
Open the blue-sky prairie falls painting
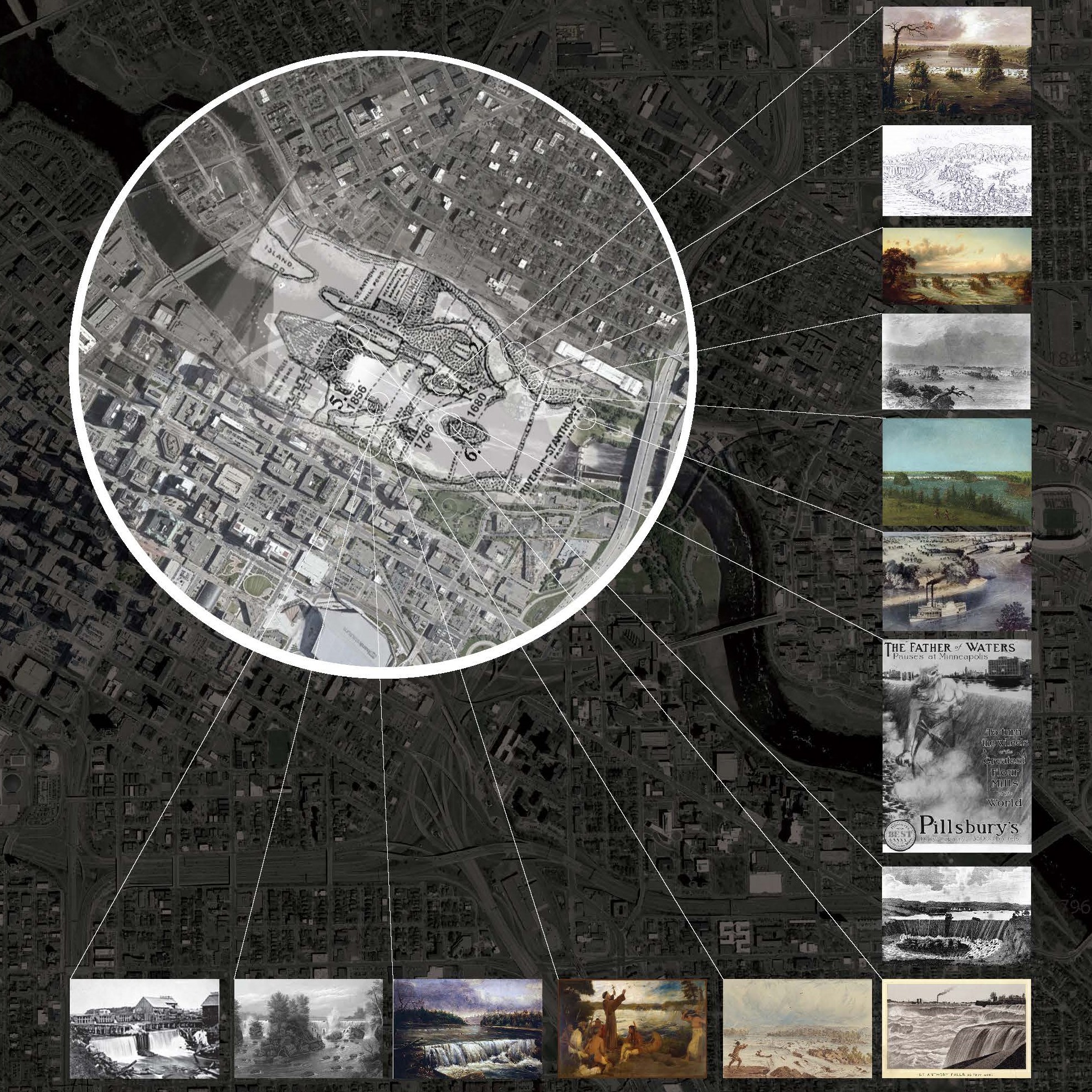coord(956,473)
